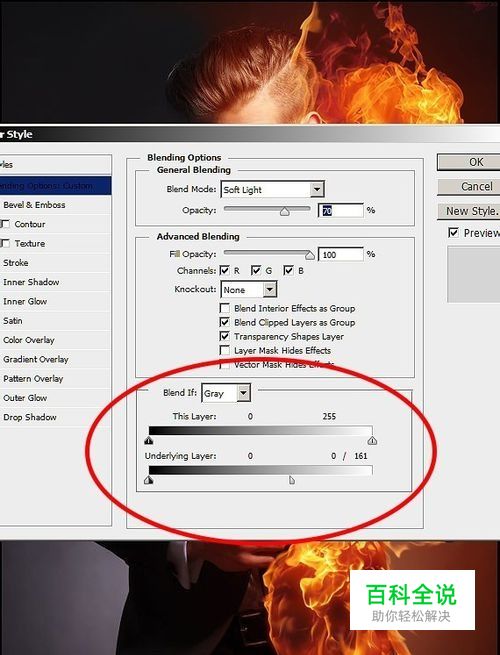This screenshot has width=500, height=655.
Task: Click the Underlying Layer value 161
Action: (361, 456)
